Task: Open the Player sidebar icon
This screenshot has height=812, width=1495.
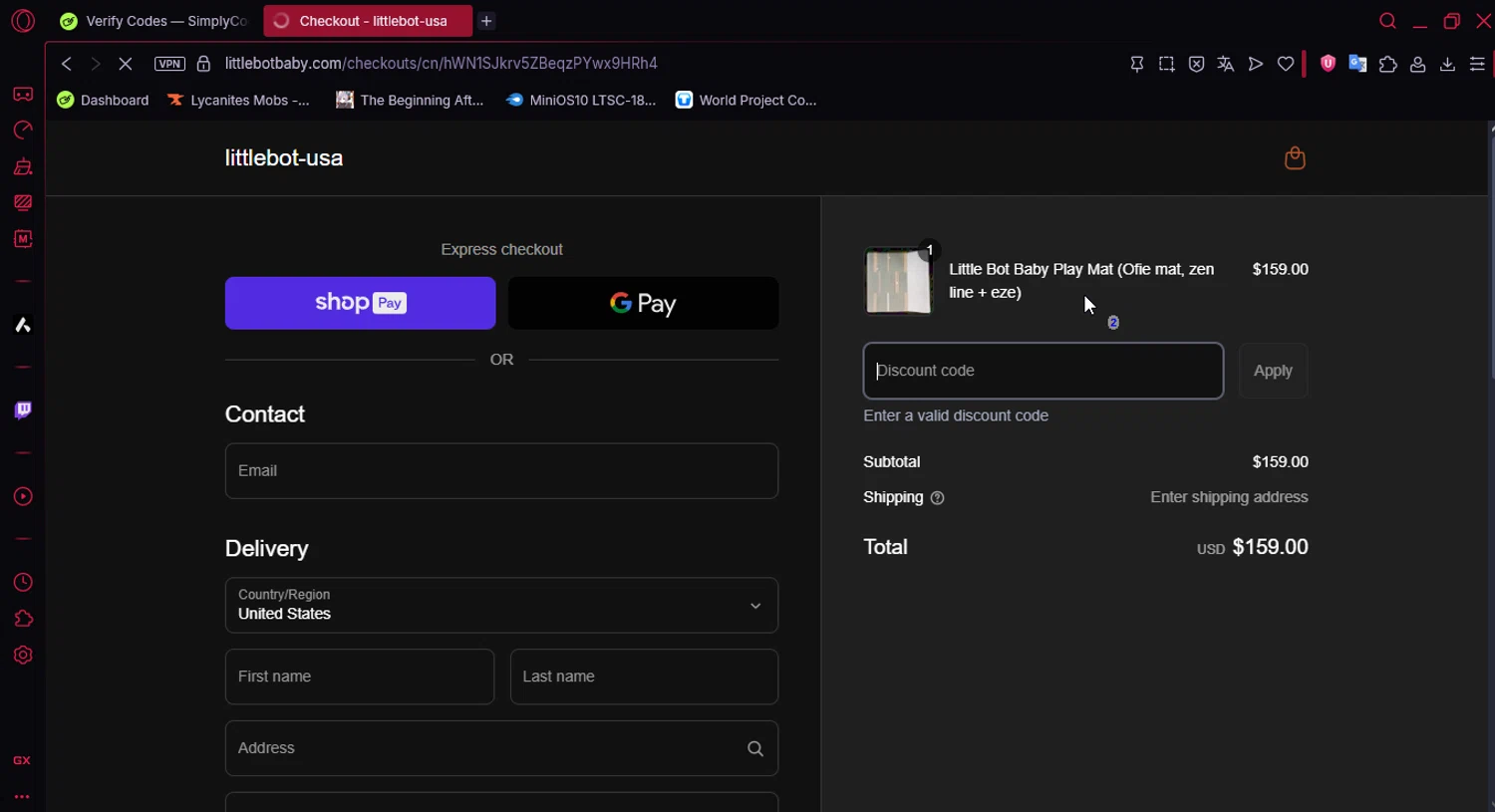Action: pos(23,496)
